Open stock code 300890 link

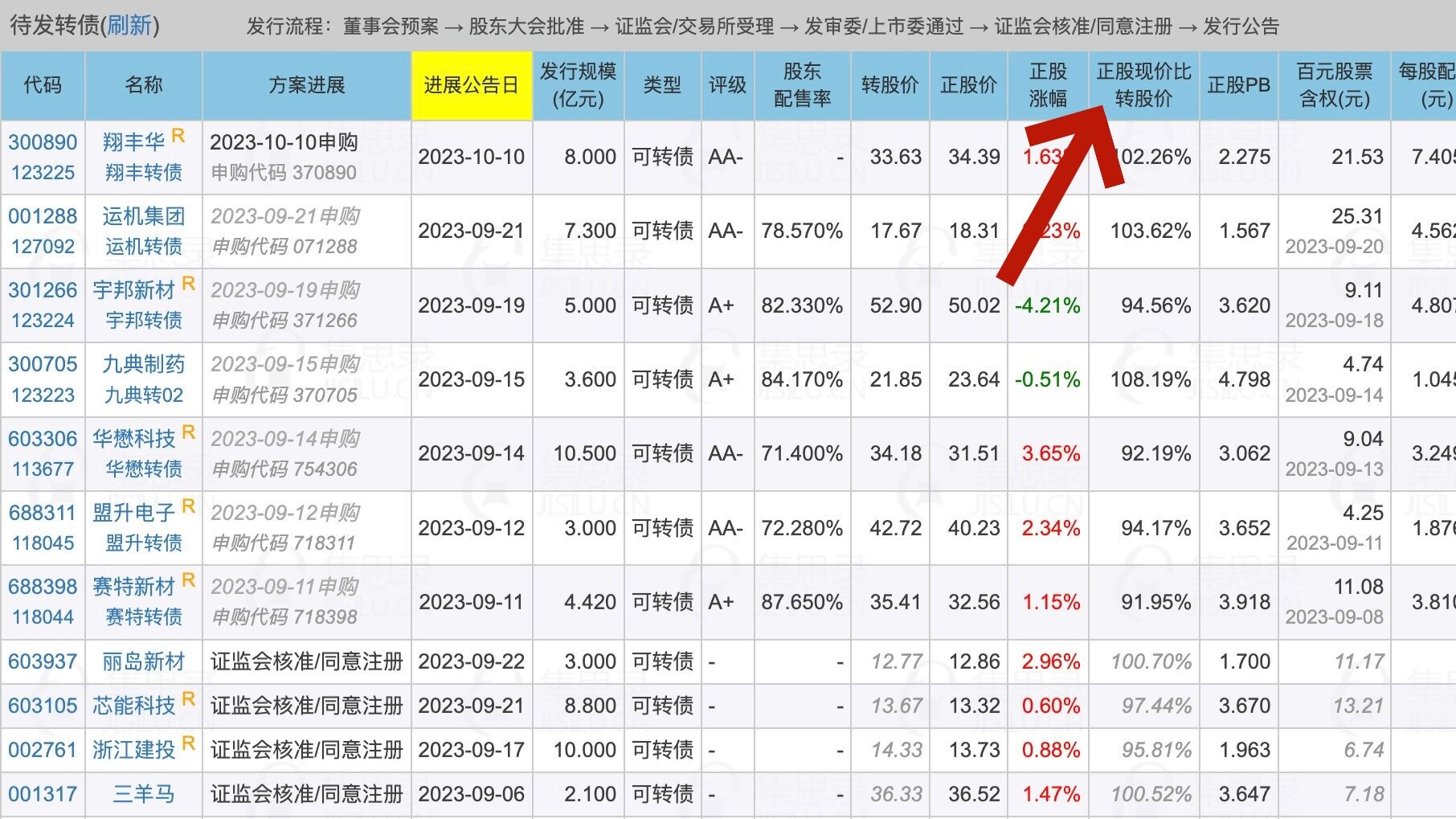click(43, 139)
